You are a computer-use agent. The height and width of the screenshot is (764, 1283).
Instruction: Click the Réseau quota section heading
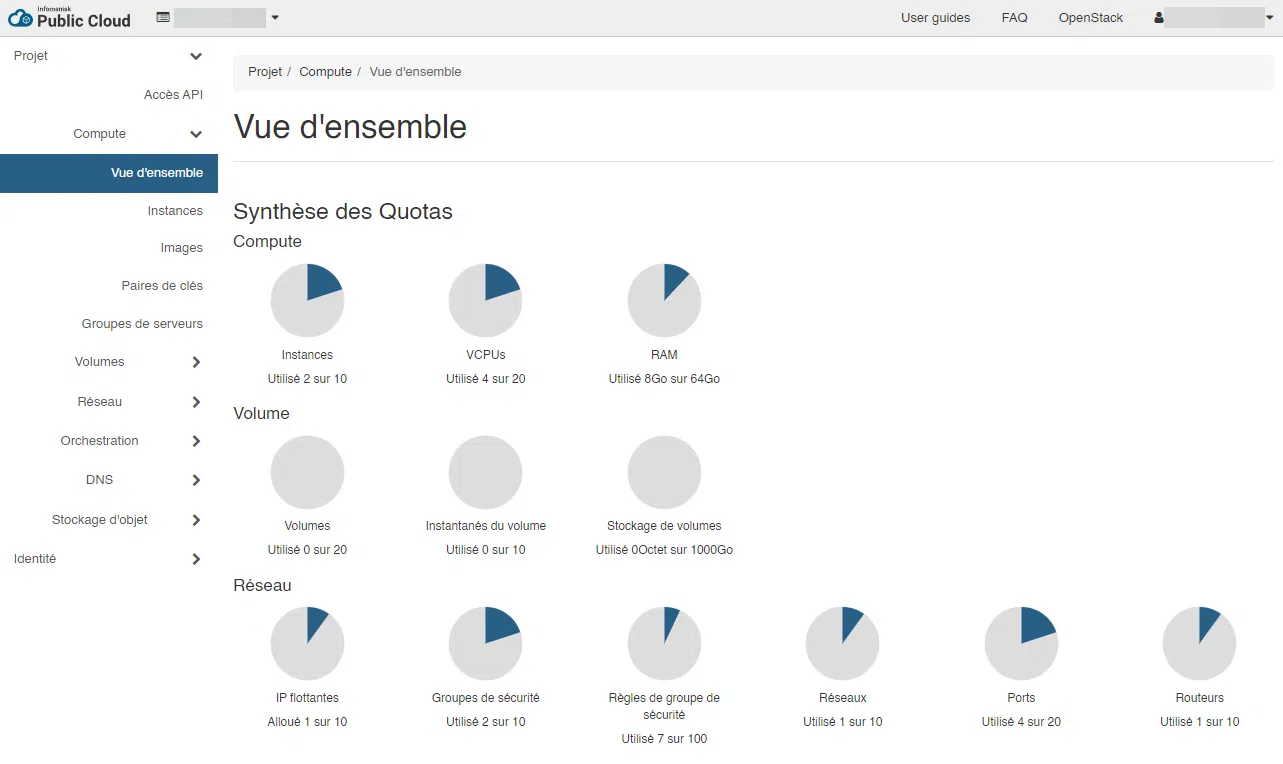pos(262,585)
